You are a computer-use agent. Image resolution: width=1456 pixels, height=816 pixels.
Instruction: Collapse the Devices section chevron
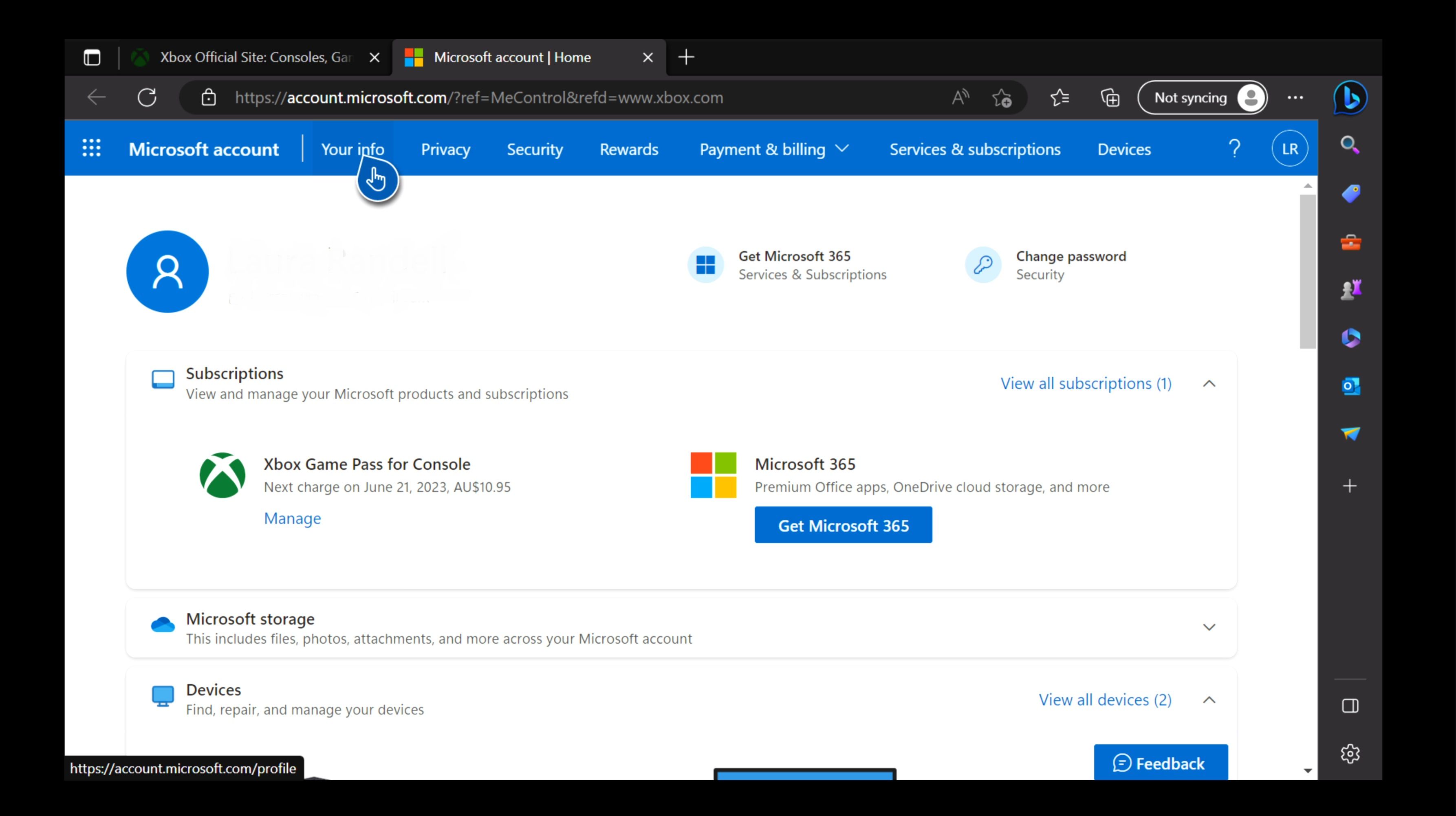tap(1209, 700)
